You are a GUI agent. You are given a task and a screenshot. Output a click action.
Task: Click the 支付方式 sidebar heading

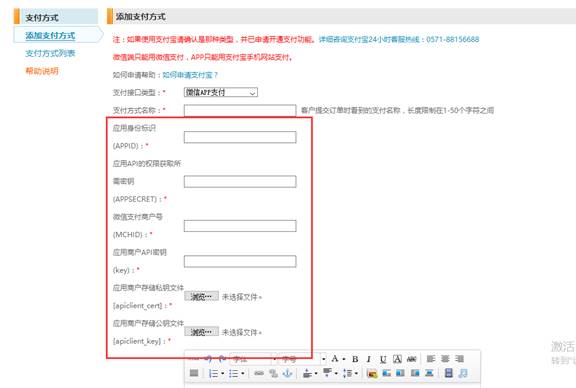click(x=42, y=17)
